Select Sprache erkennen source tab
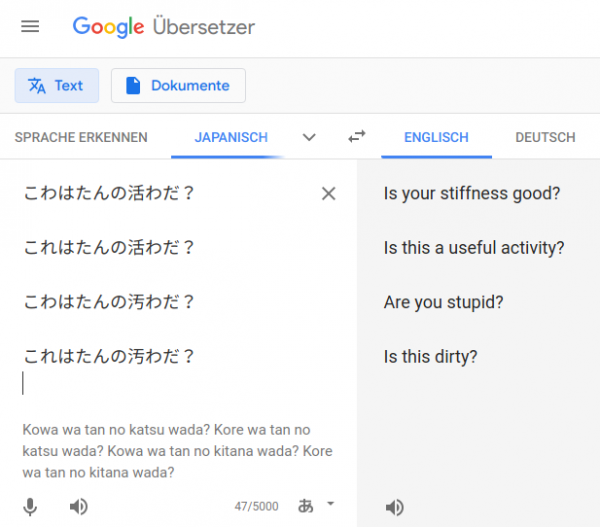This screenshot has height=527, width=600. point(81,137)
